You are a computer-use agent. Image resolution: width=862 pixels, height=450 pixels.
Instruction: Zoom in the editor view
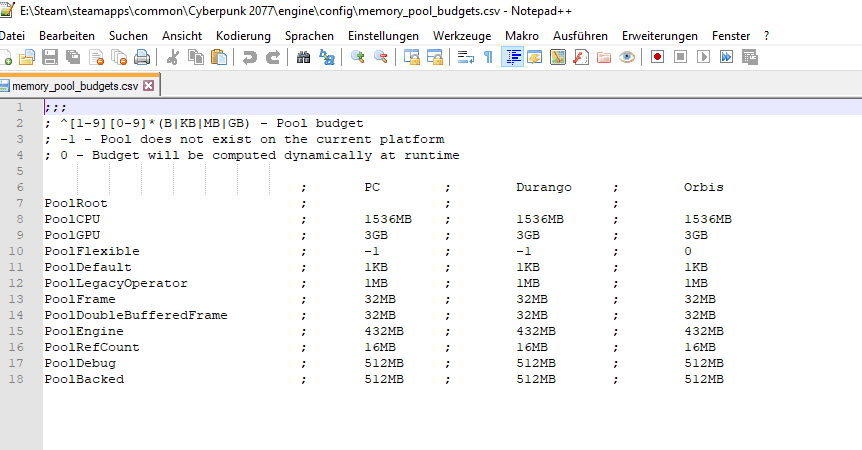tap(357, 57)
